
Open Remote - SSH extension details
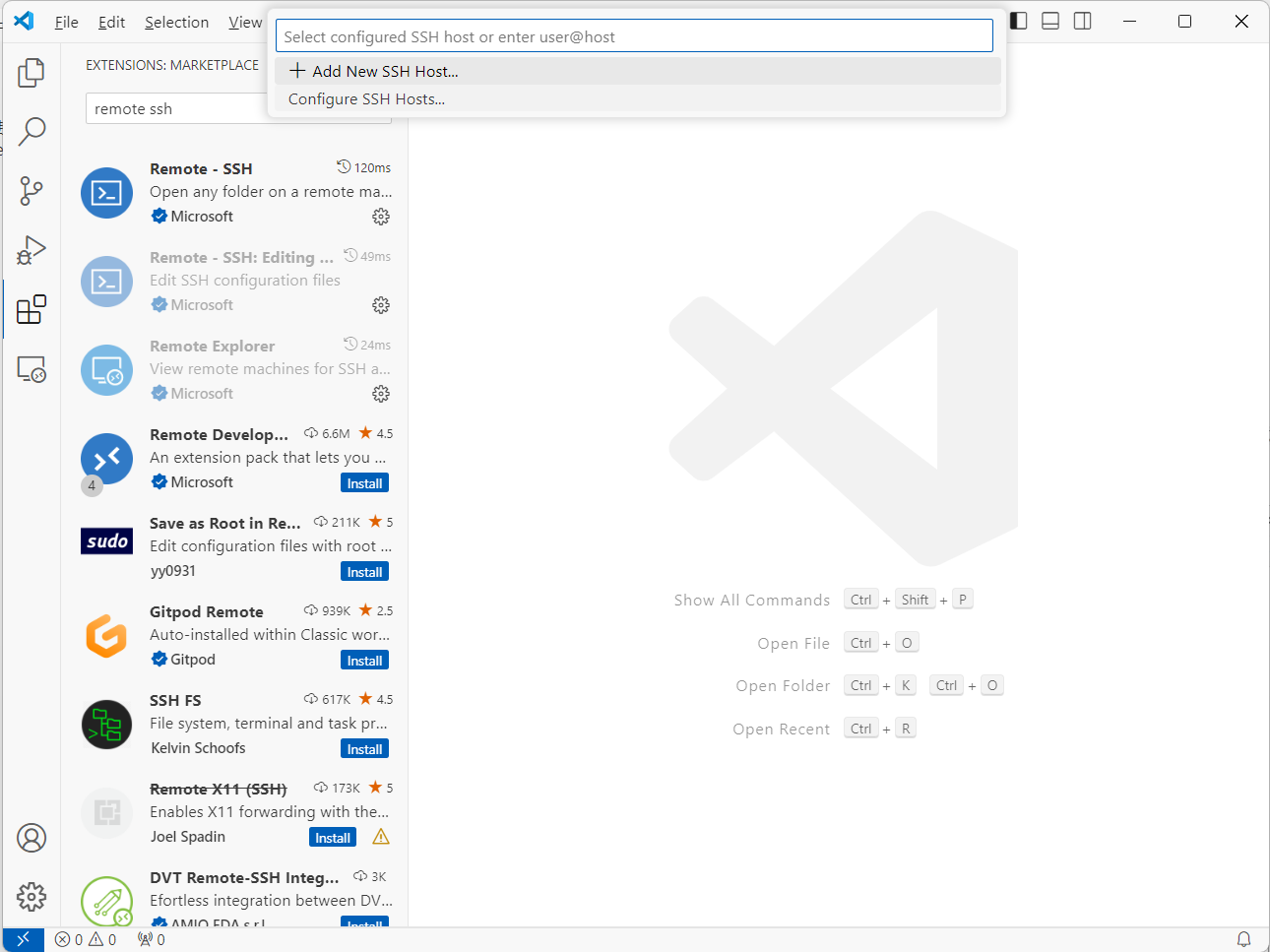tap(235, 193)
